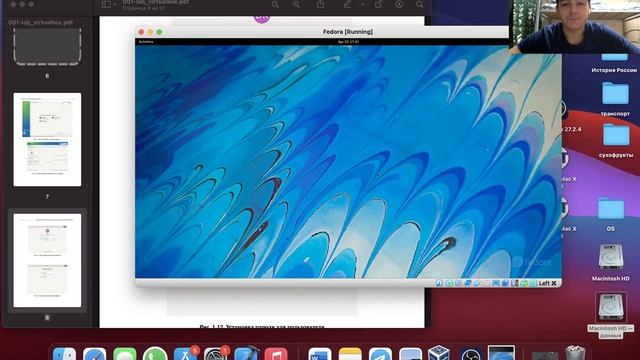The width and height of the screenshot is (640, 360).
Task: Open the сухофрукты folder on the desktop
Action: [616, 136]
